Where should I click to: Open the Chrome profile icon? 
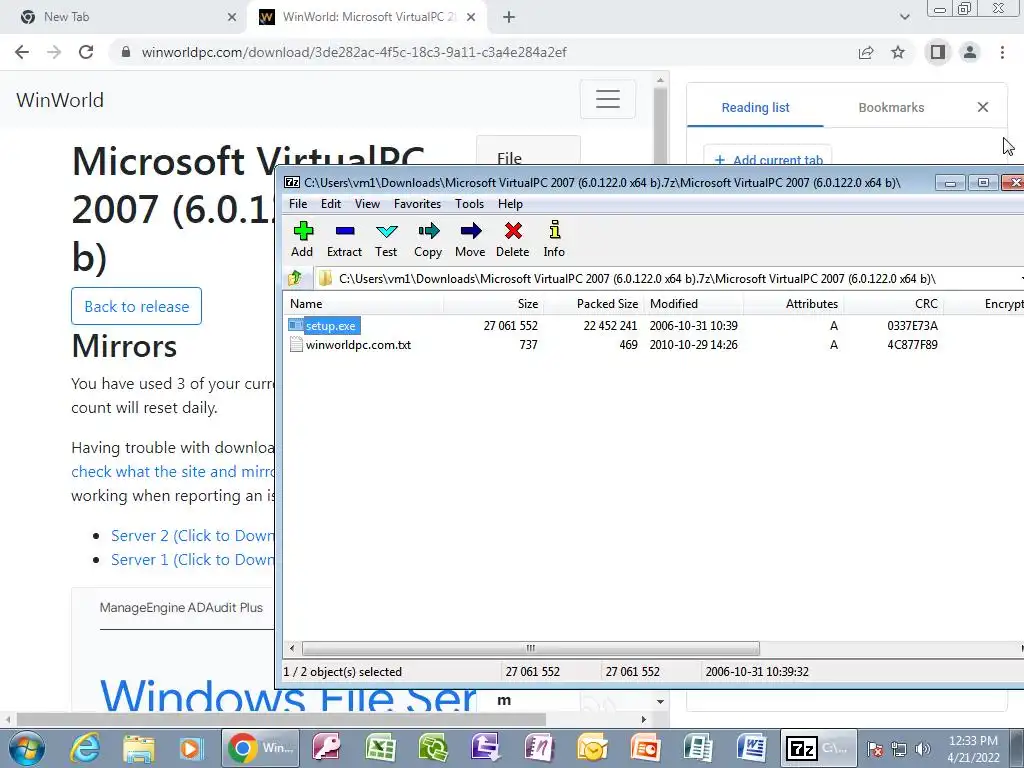(x=970, y=52)
